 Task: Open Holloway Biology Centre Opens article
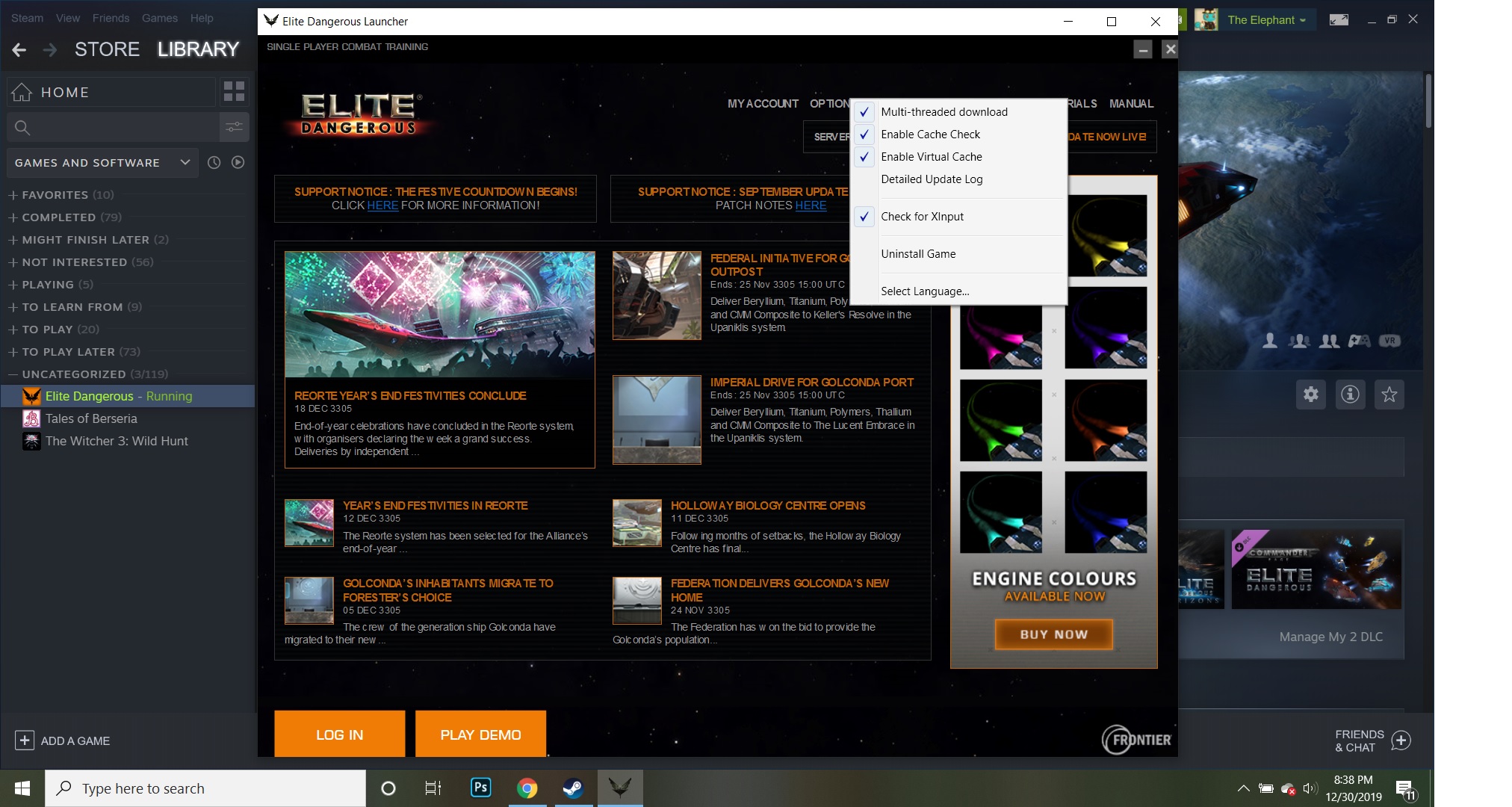point(768,506)
